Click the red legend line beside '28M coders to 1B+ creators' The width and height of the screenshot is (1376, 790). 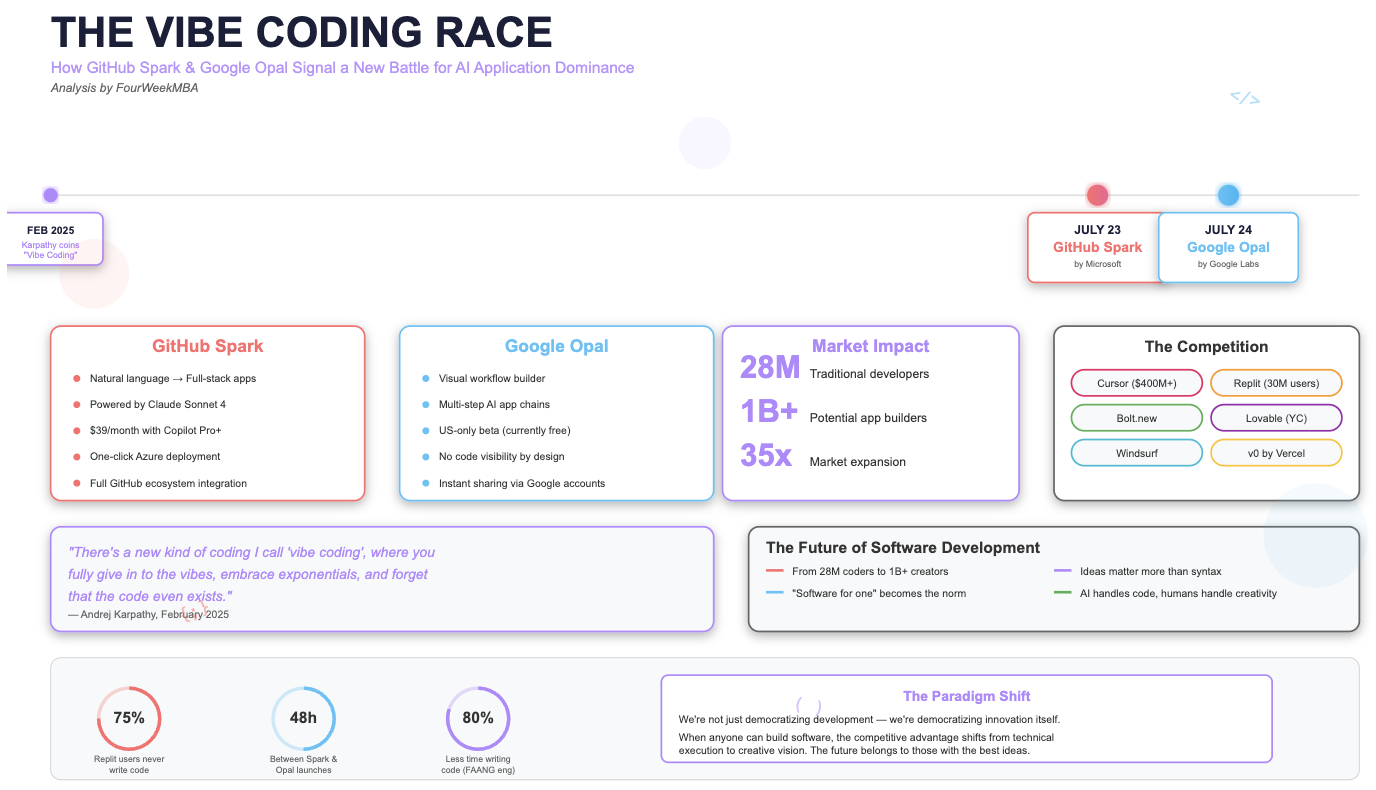(x=773, y=570)
